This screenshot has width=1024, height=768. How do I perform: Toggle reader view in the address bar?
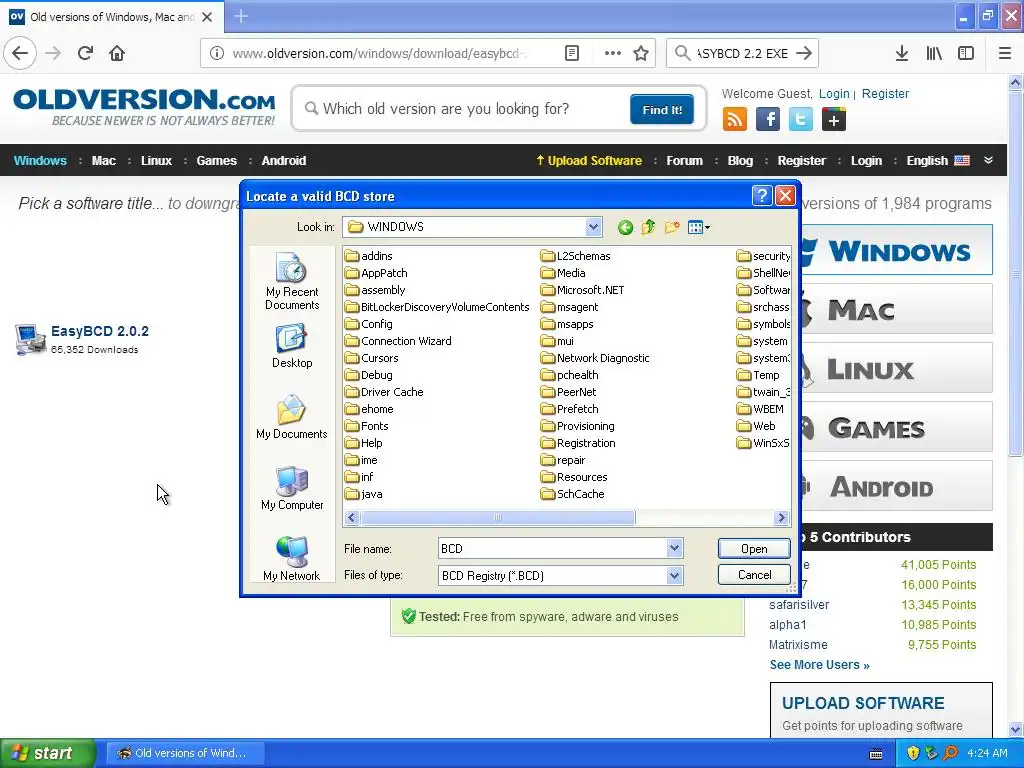tap(571, 54)
